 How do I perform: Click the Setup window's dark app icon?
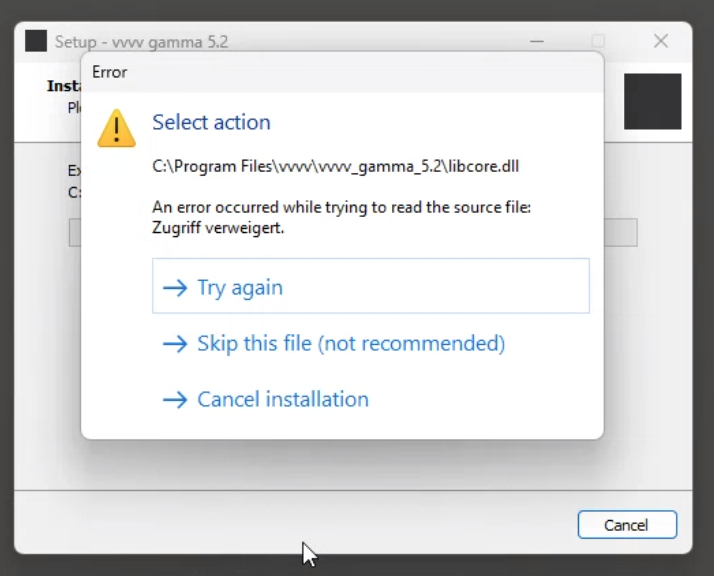36,41
